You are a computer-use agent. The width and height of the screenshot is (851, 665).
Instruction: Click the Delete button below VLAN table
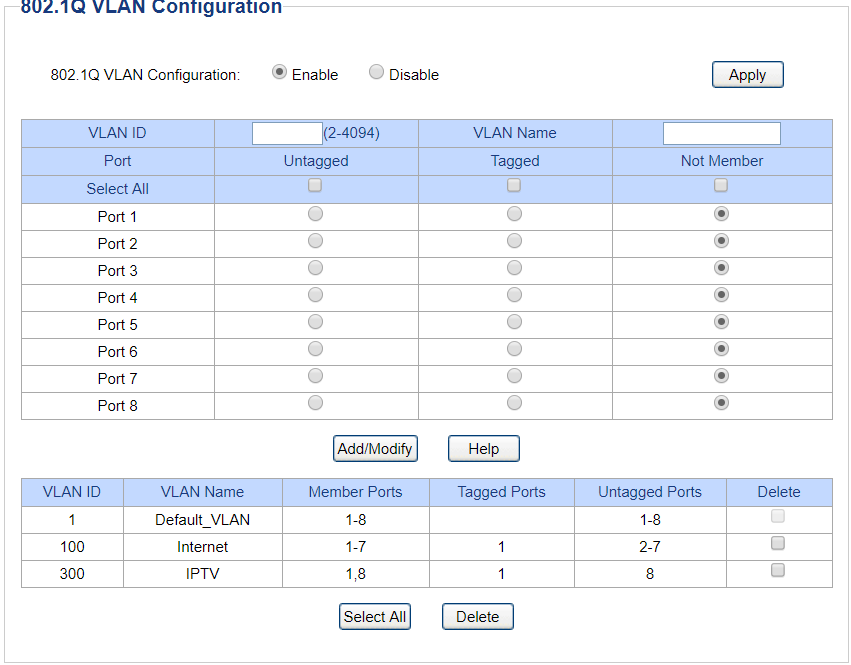pos(477,617)
